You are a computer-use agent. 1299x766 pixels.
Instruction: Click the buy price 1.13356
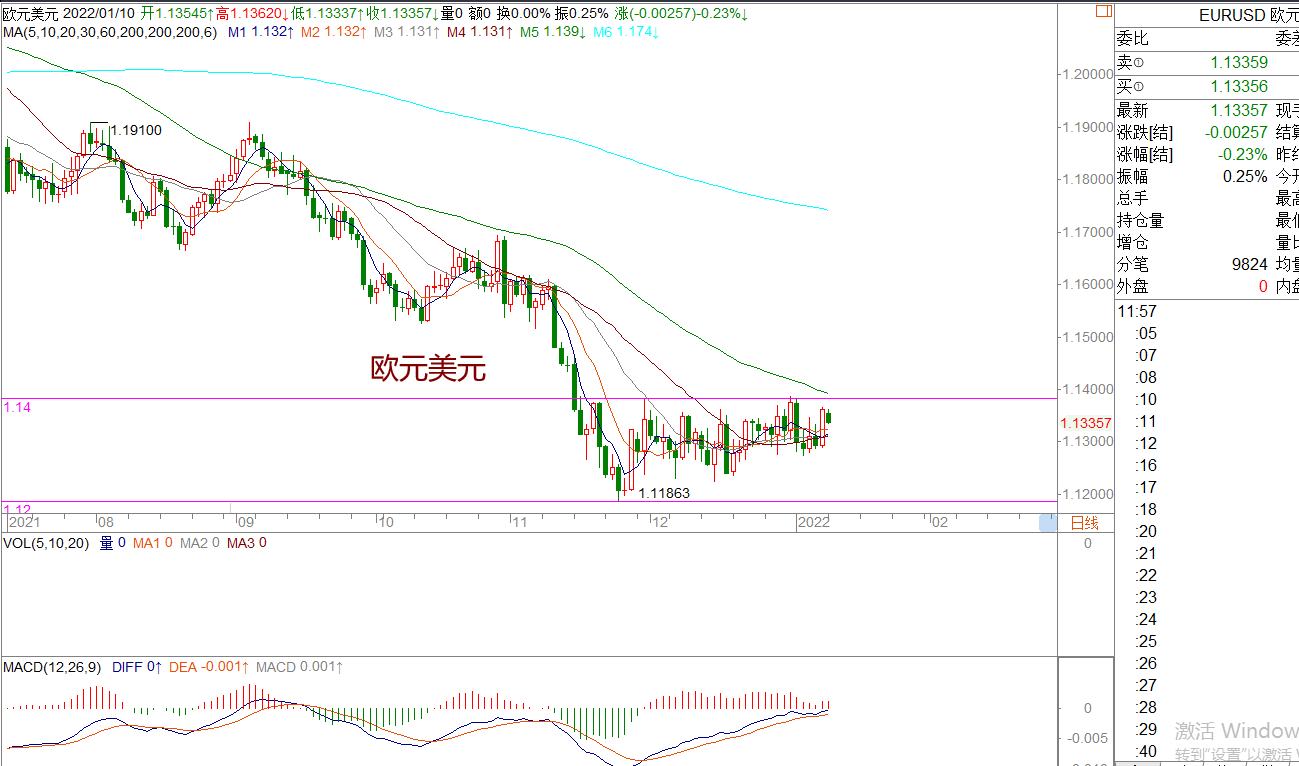[1239, 87]
